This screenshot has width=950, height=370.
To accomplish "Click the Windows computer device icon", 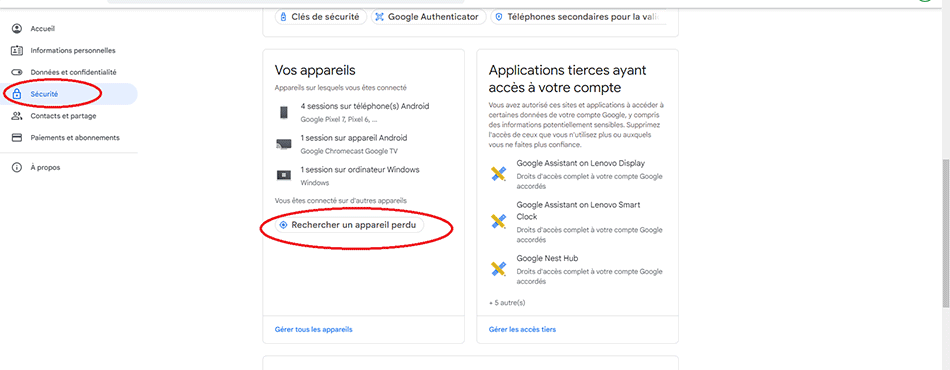I will point(283,176).
